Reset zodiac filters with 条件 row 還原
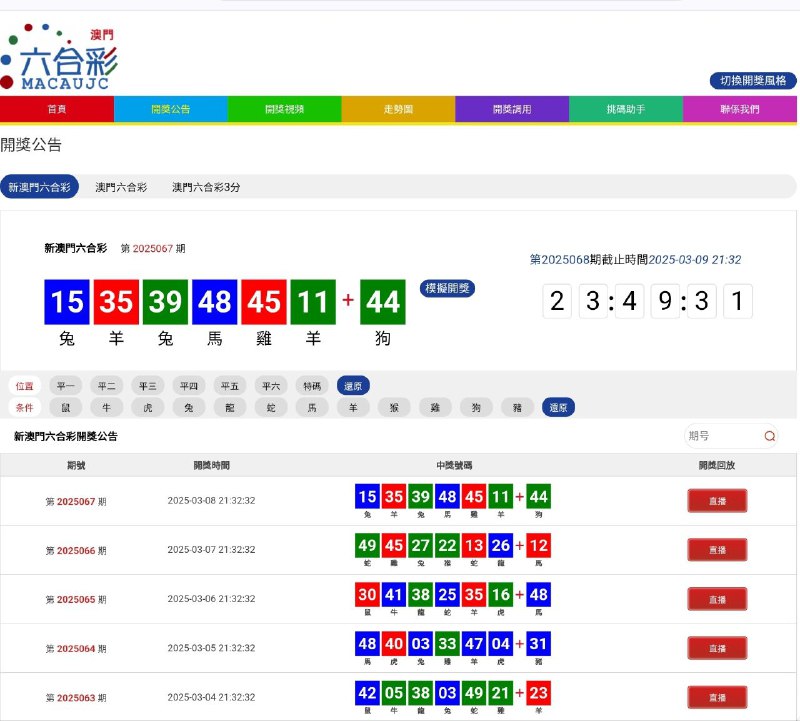The height and width of the screenshot is (721, 800). point(558,407)
